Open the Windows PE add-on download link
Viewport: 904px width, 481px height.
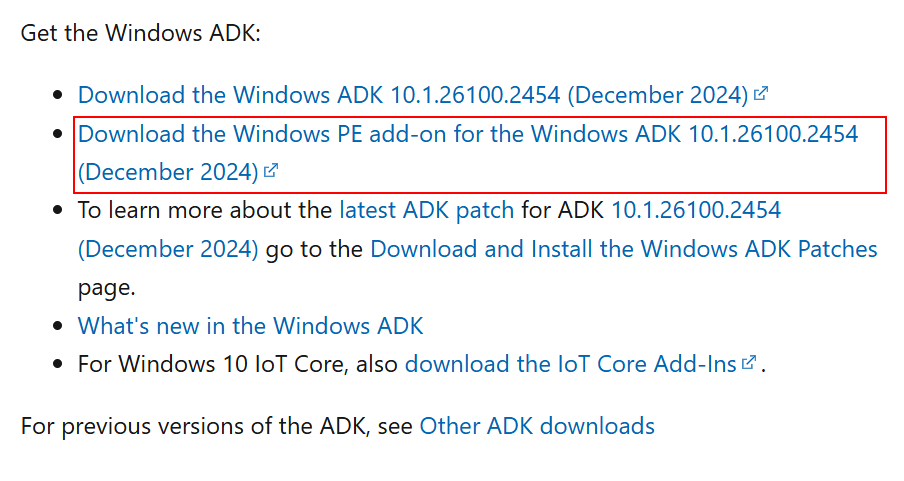tap(467, 134)
